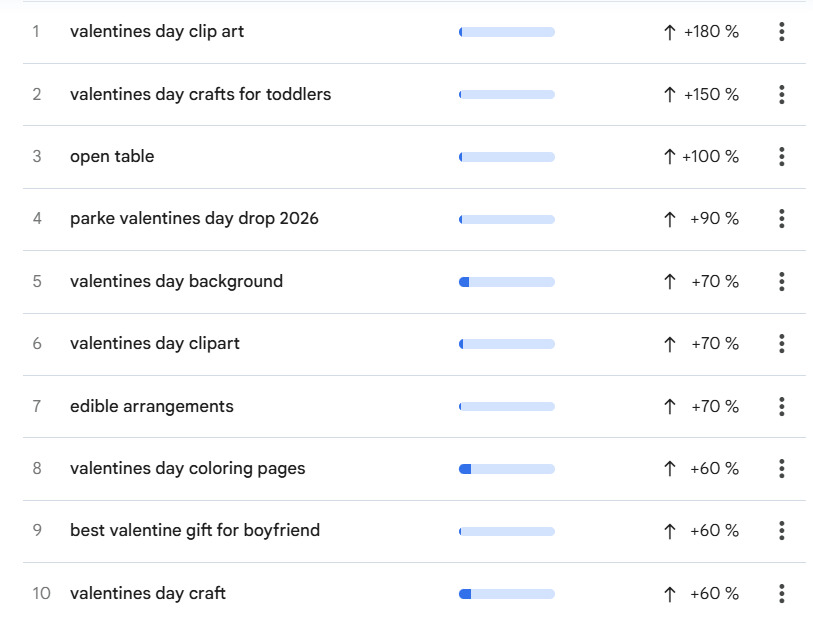Open the options menu for 'open table'
The height and width of the screenshot is (623, 813).
[x=781, y=156]
